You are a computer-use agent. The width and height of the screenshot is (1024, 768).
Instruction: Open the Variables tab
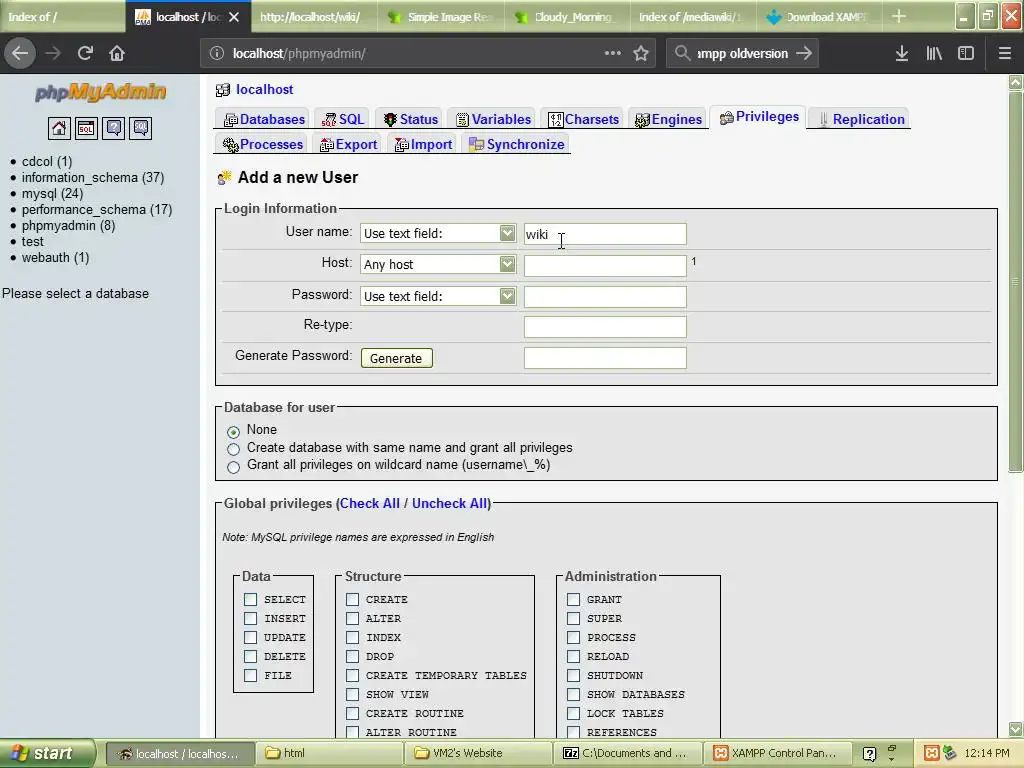coord(493,119)
